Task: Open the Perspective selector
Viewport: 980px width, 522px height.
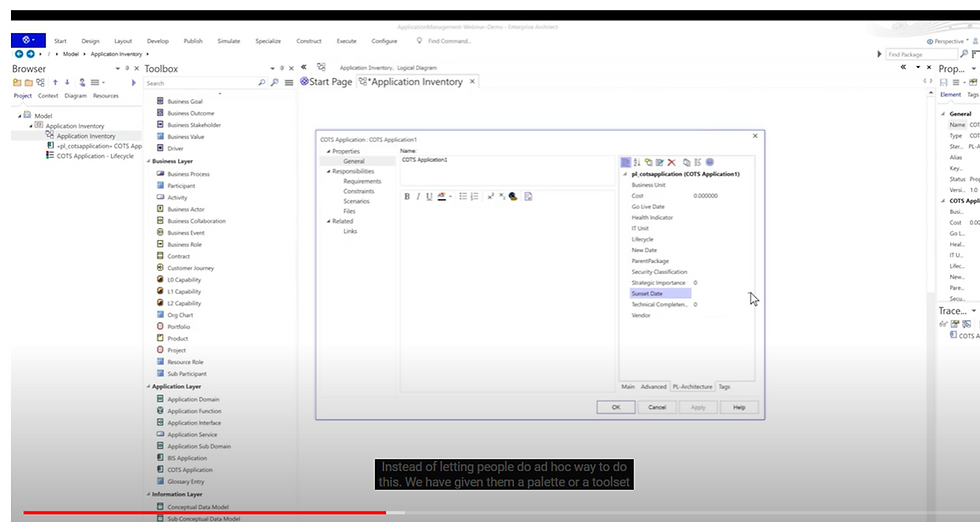Action: [x=948, y=41]
